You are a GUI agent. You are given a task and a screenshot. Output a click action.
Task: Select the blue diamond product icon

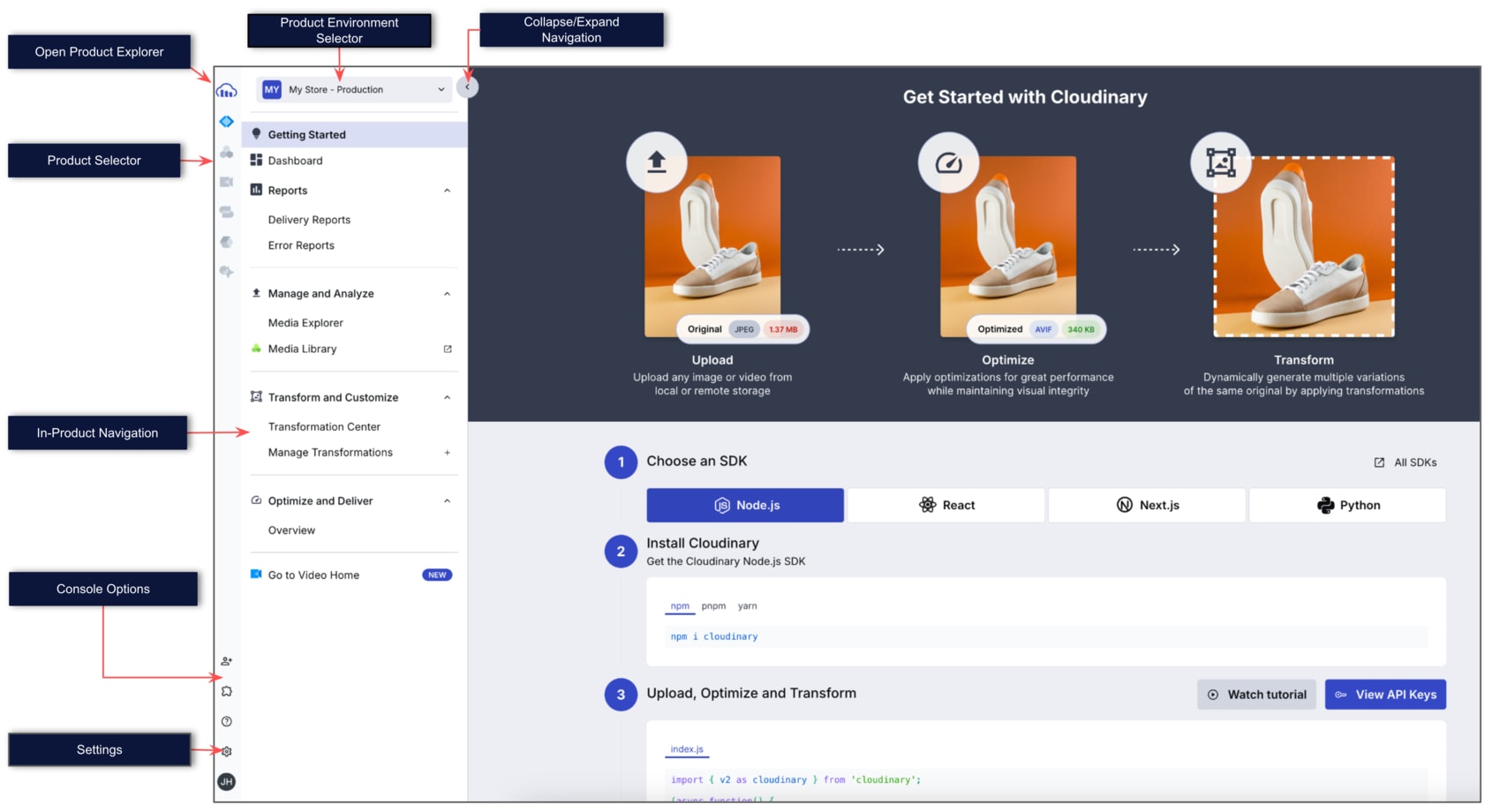click(x=227, y=122)
